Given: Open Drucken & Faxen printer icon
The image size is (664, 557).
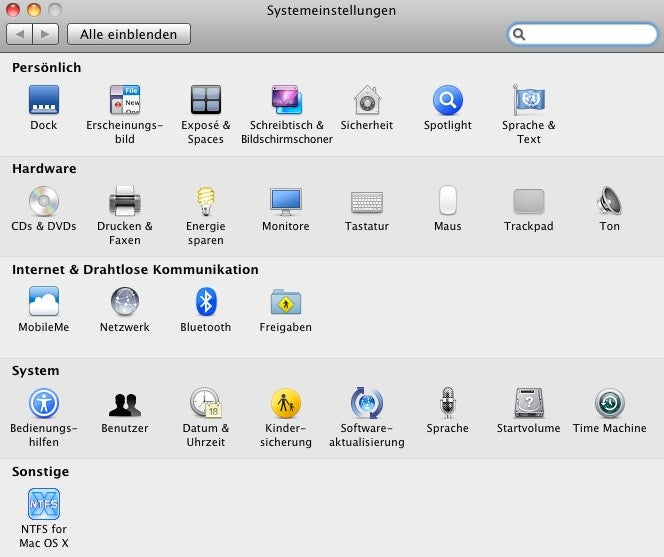Looking at the screenshot, I should point(124,201).
